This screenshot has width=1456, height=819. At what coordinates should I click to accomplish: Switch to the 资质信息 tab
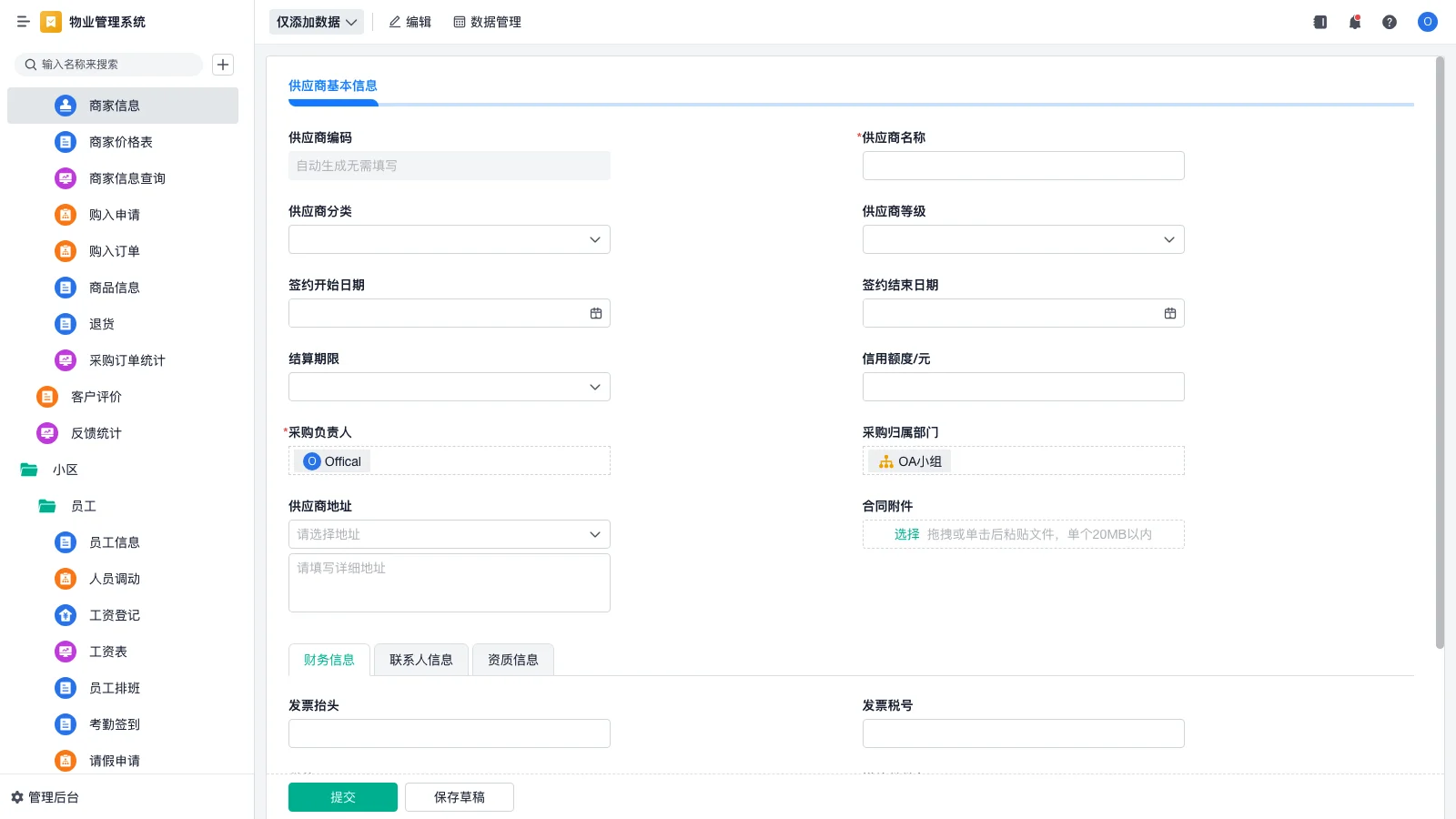[512, 660]
